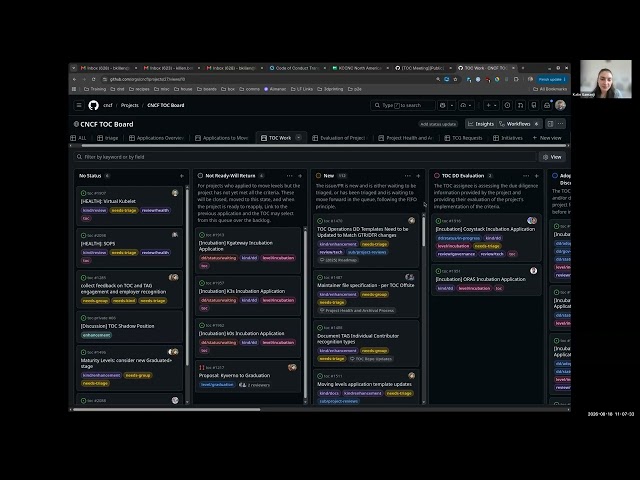The width and height of the screenshot is (640, 480).
Task: Switch to the triage view tab
Action: coord(108,138)
